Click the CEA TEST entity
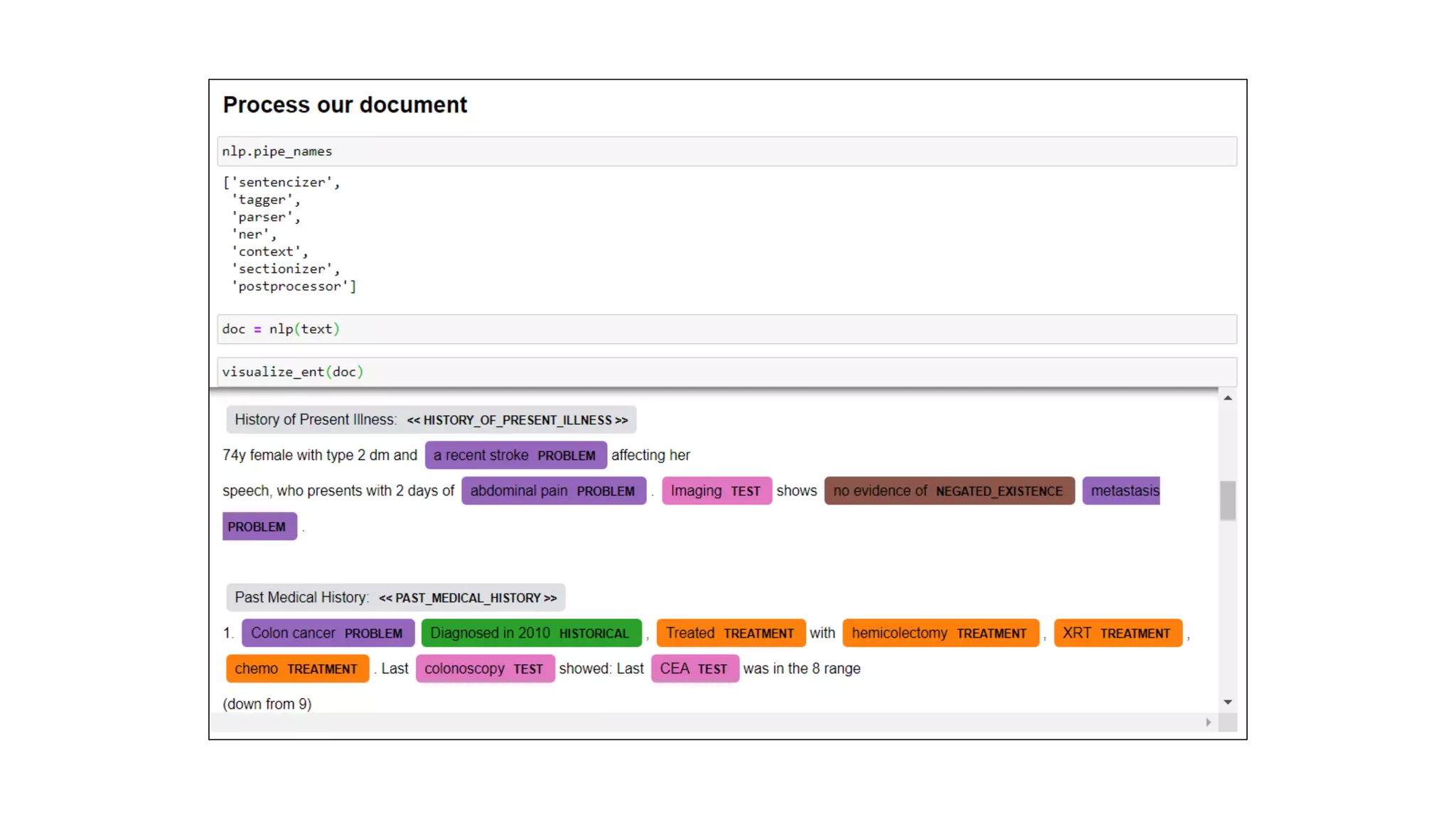1456x819 pixels. coord(694,669)
